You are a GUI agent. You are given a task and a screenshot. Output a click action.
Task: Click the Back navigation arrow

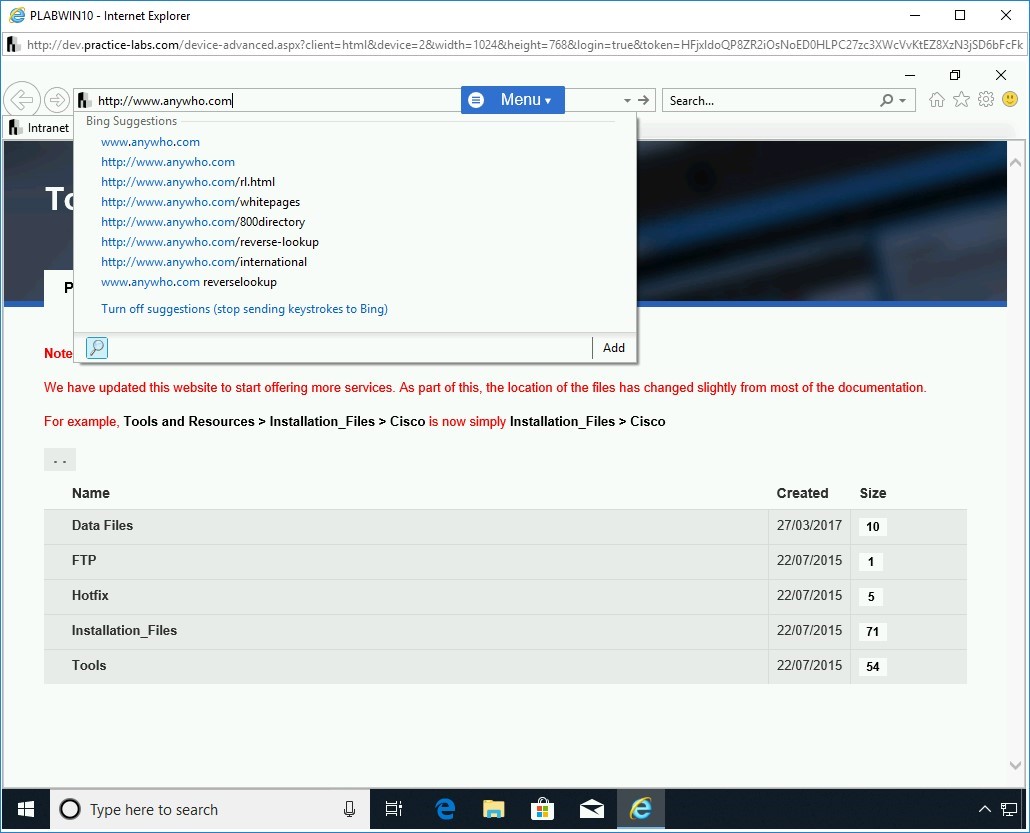tap(22, 99)
